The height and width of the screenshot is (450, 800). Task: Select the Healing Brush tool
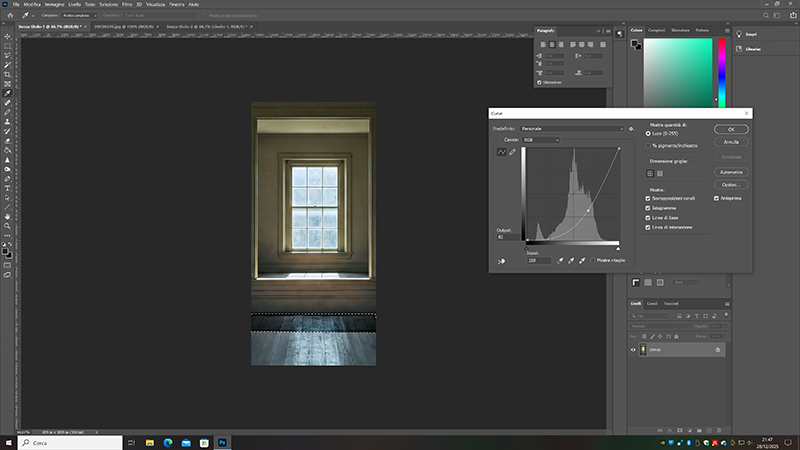(x=7, y=103)
